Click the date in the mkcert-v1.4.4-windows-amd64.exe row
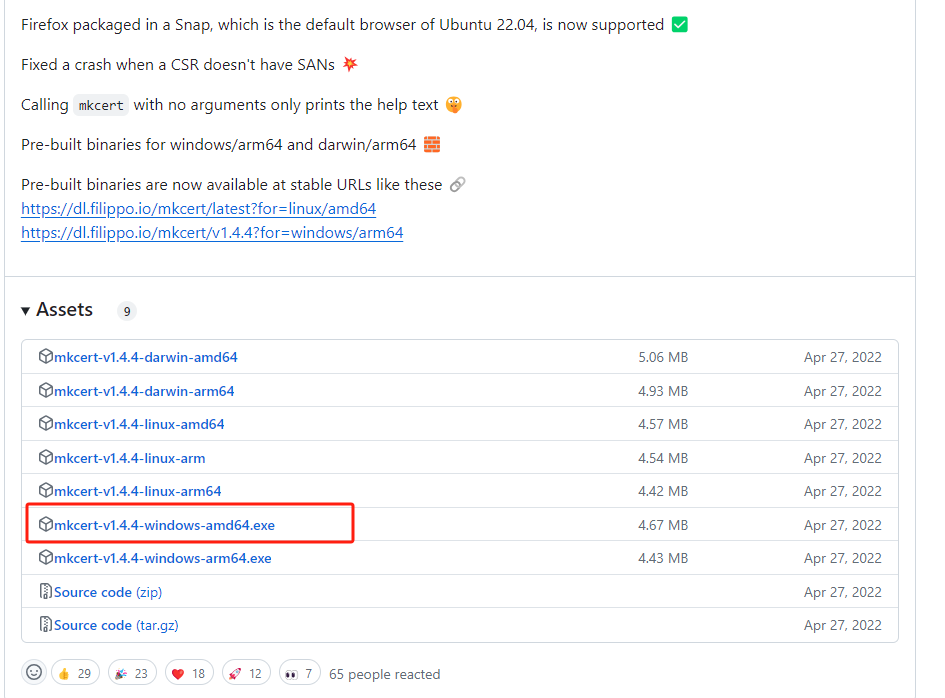This screenshot has width=945, height=698. (x=843, y=525)
